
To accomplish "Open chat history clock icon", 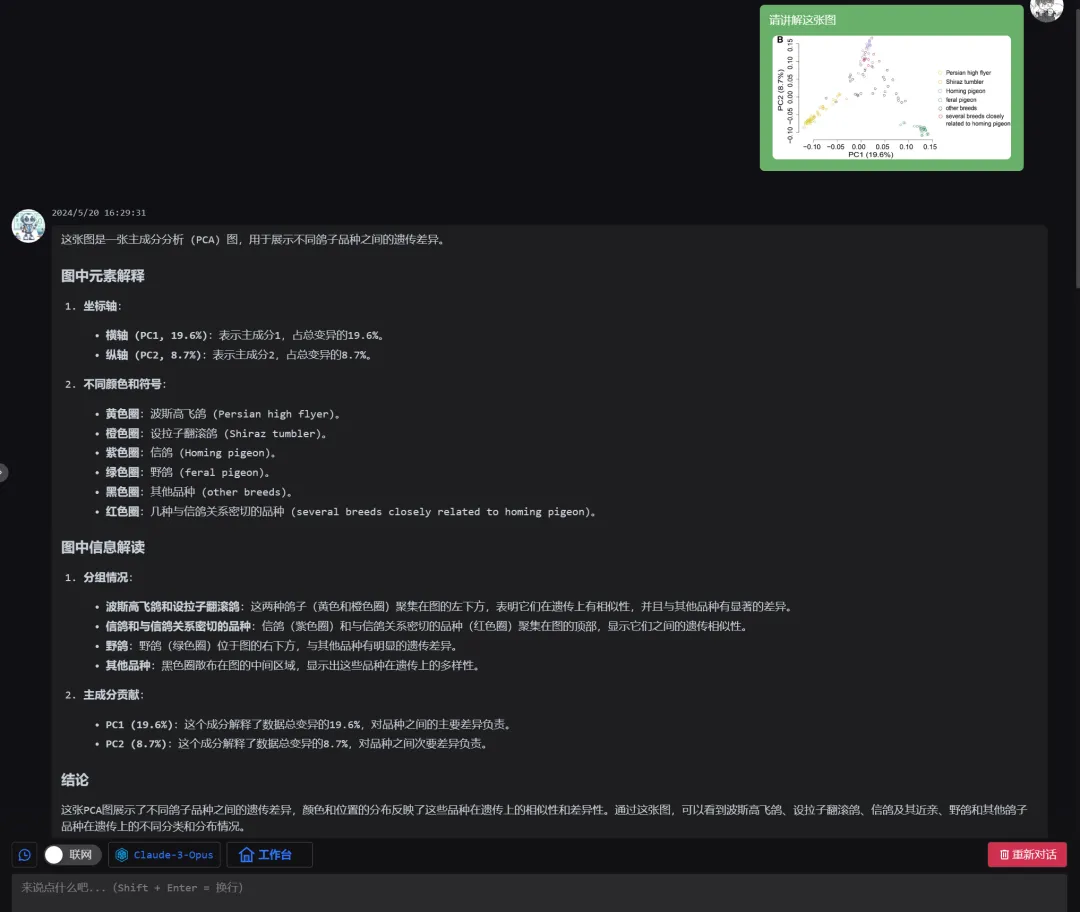I will click(x=25, y=855).
